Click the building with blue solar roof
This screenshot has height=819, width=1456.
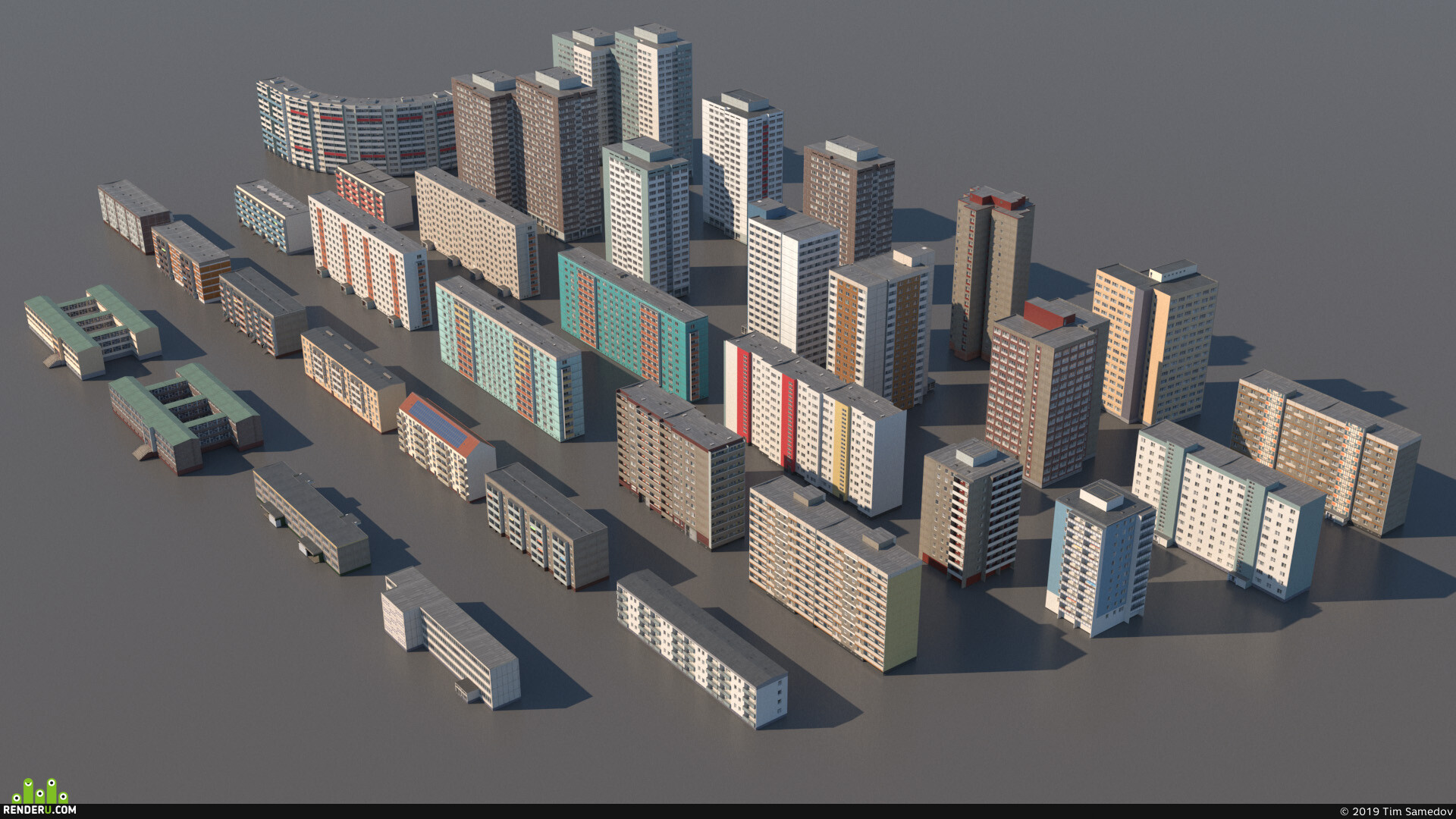click(446, 446)
